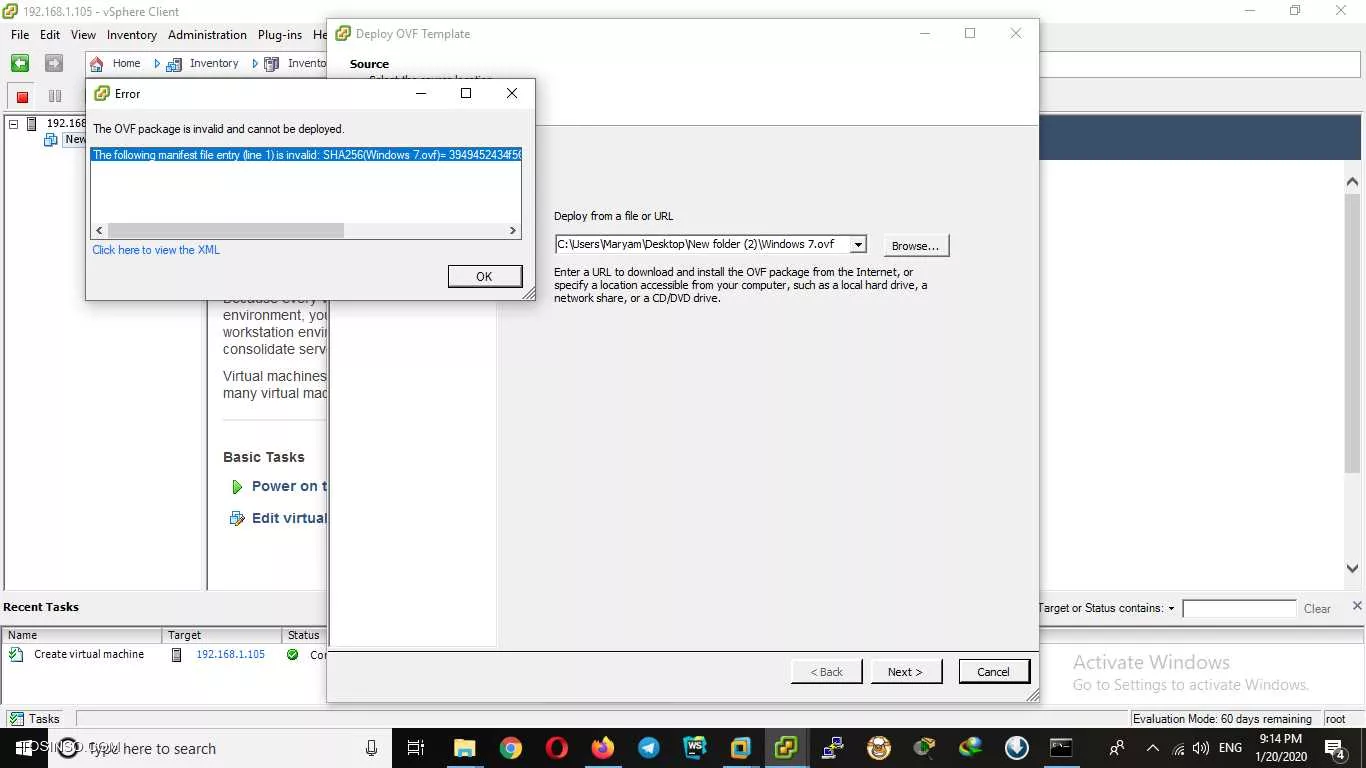The width and height of the screenshot is (1366, 768).
Task: Click the Suspend (pause) toolbar icon
Action: (x=55, y=97)
